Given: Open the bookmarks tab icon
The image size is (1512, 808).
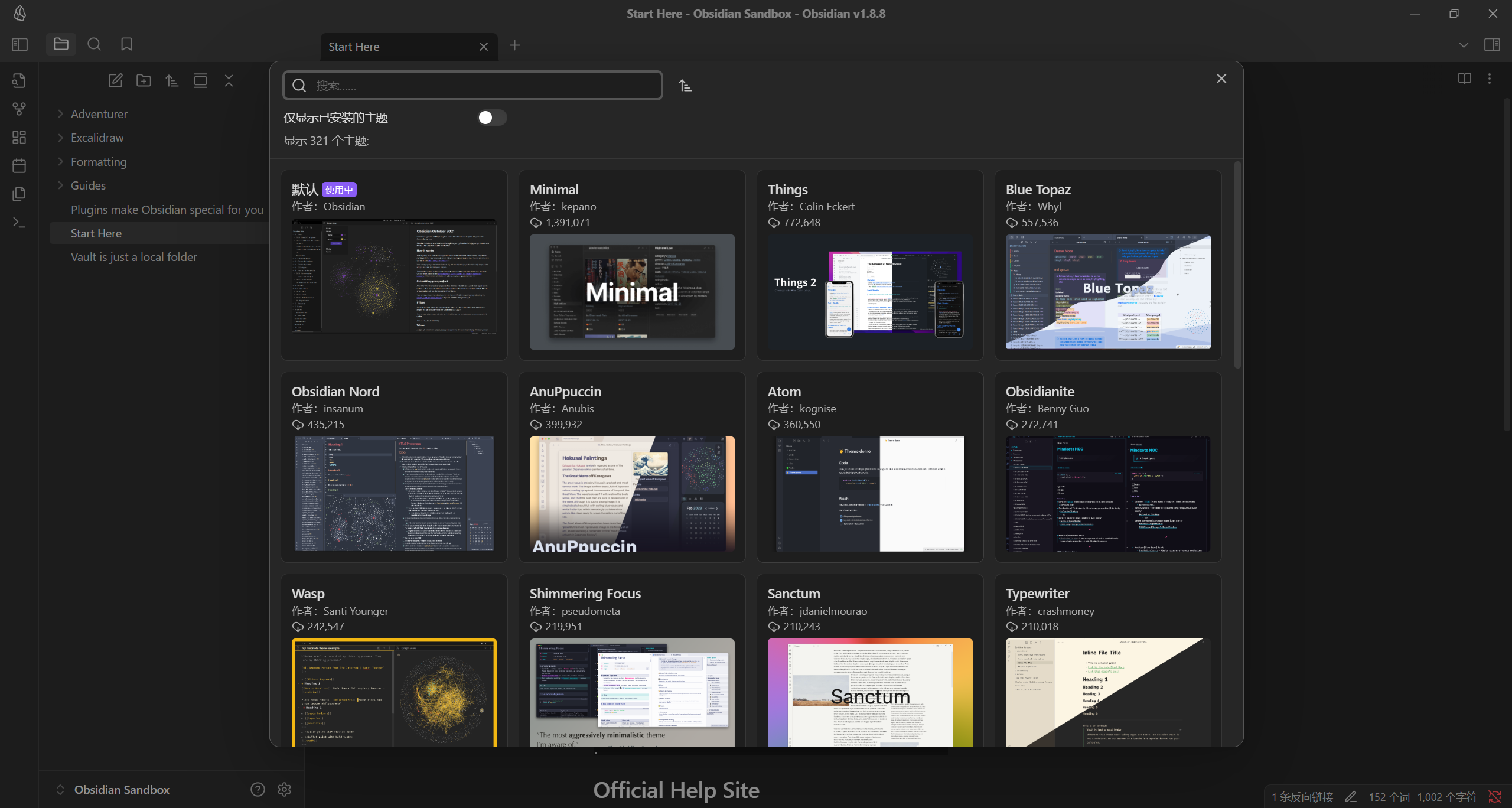Looking at the screenshot, I should tap(126, 44).
